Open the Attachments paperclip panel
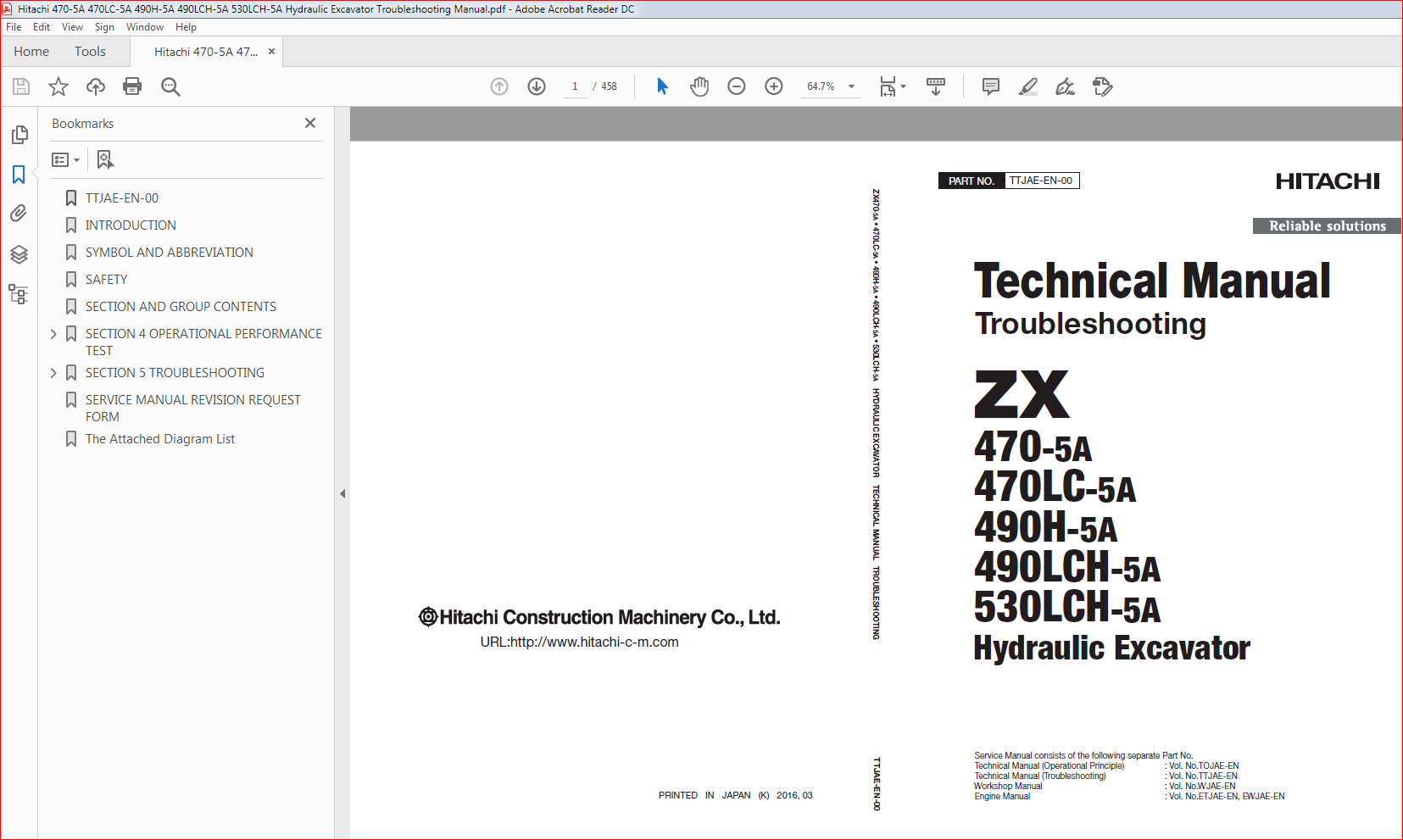Screen dimensions: 1403x840 (19, 214)
